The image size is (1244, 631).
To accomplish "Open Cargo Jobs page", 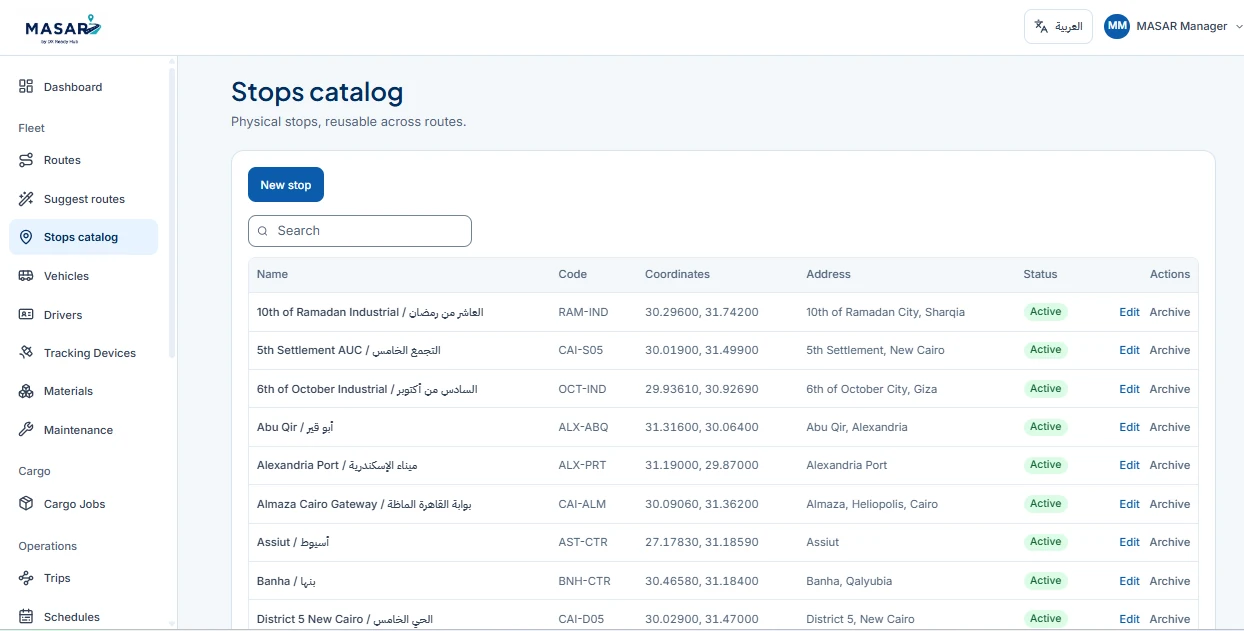I will coord(83,504).
